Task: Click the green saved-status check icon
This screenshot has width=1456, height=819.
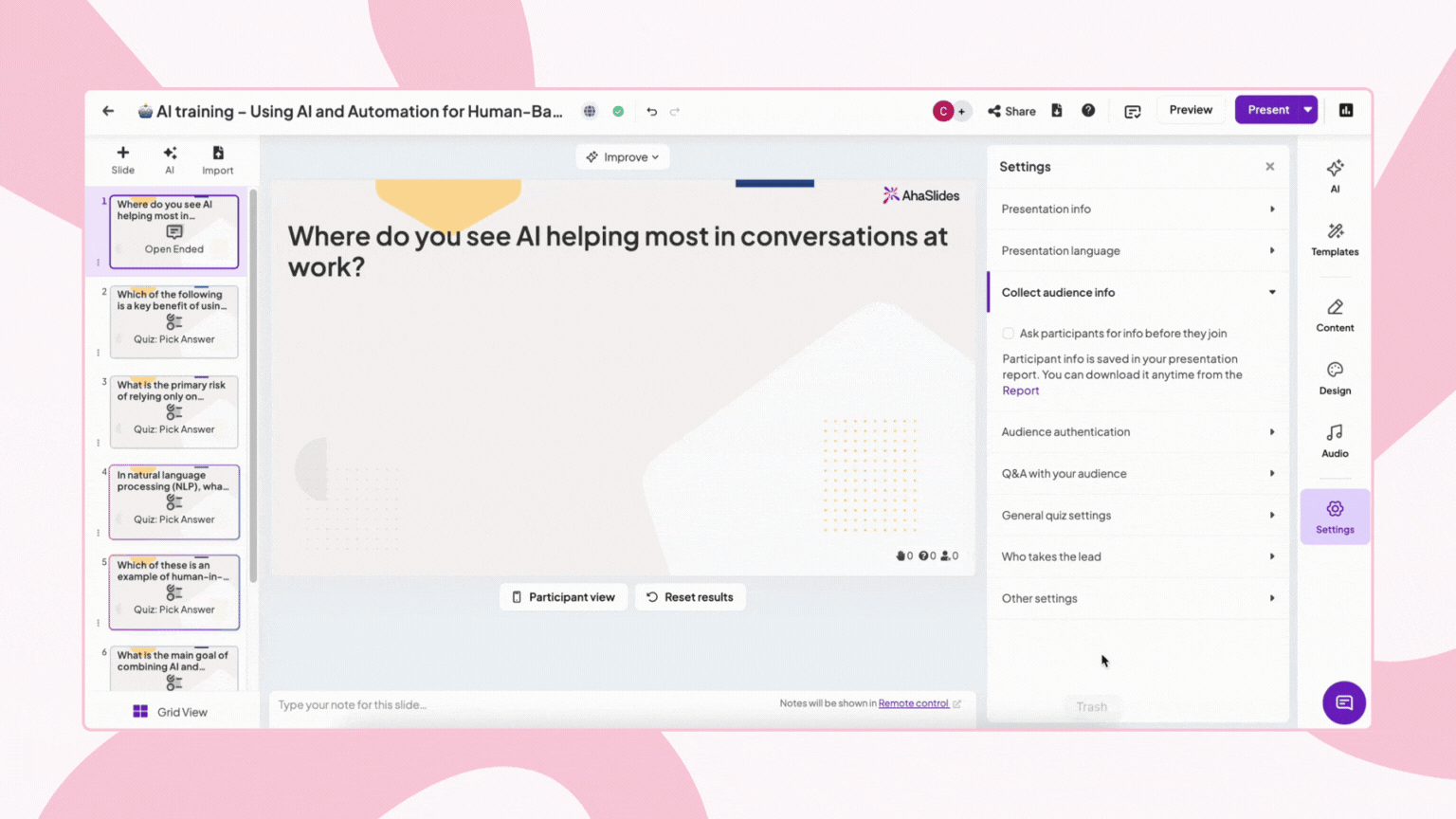Action: 618,111
